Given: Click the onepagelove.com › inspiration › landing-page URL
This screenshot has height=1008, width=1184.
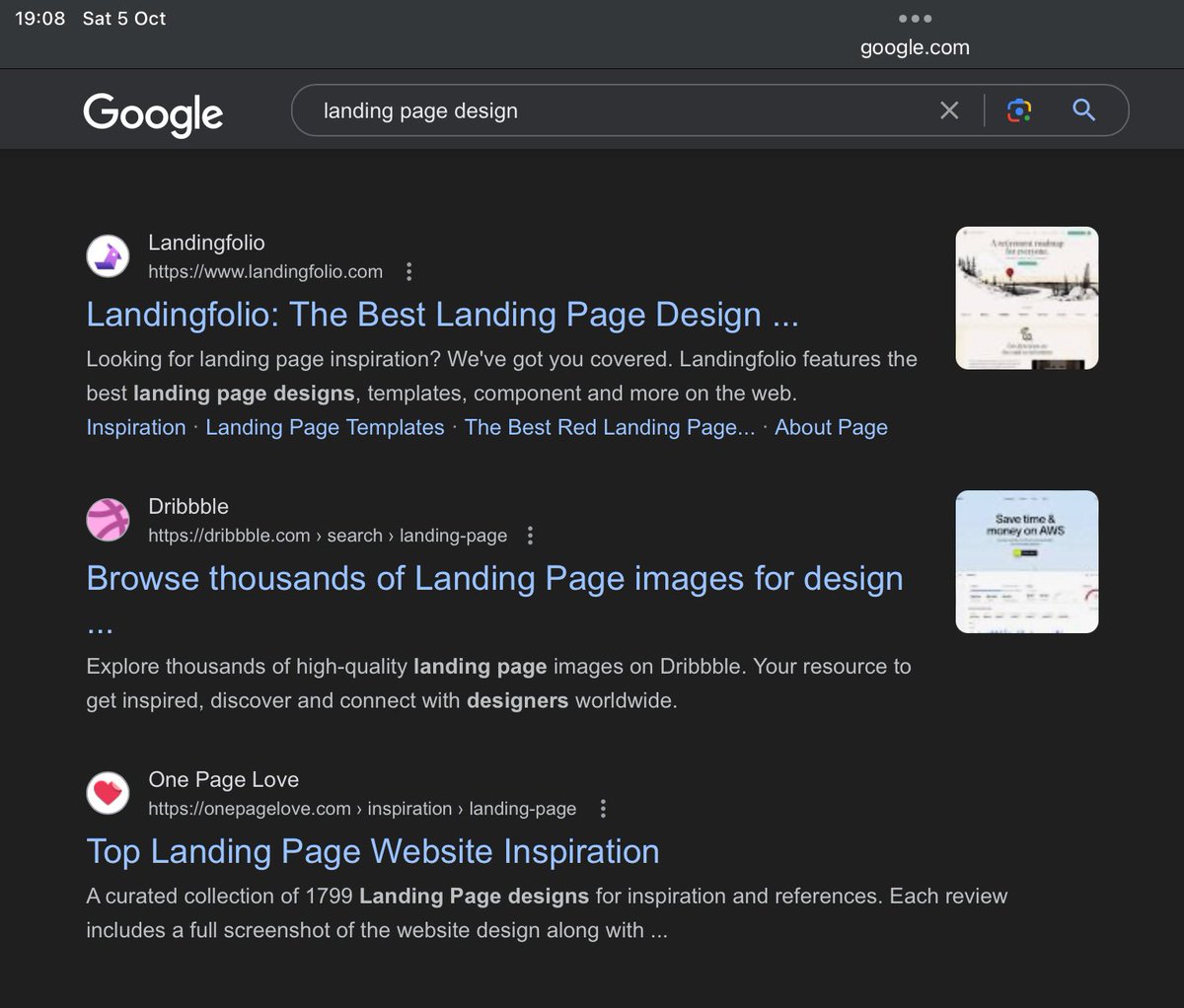Looking at the screenshot, I should pos(362,809).
